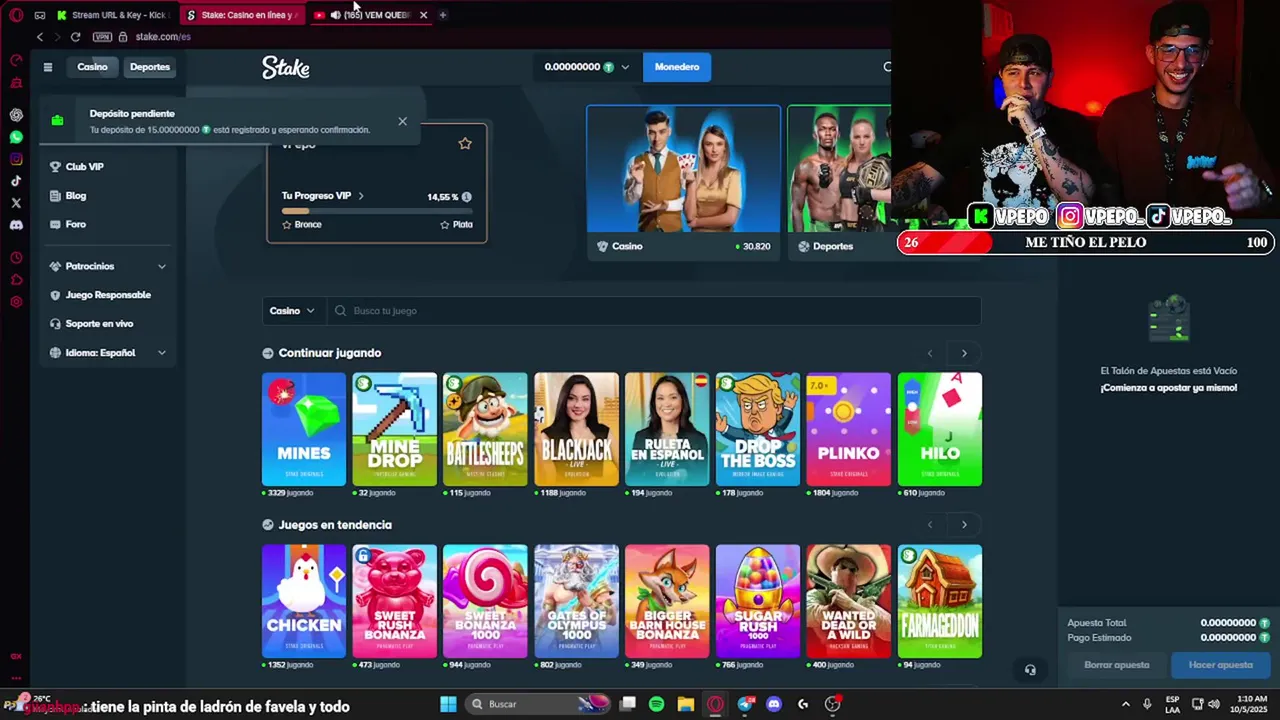
Task: Open Juego Responsable page
Action: coord(109,295)
